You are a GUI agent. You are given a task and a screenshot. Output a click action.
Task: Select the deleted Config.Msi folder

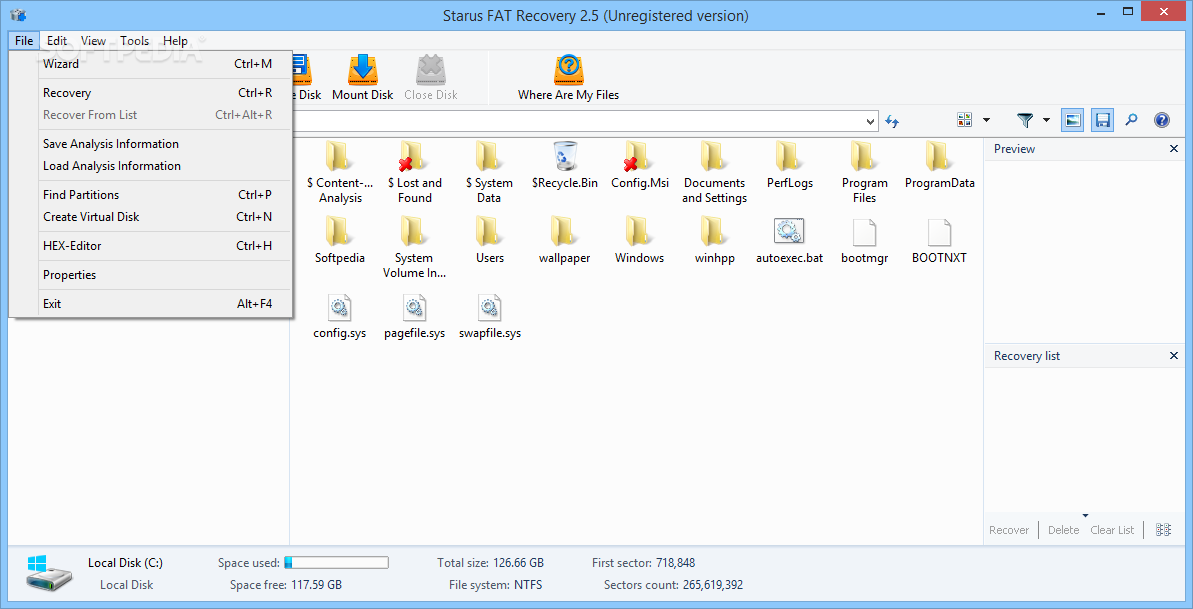[640, 165]
